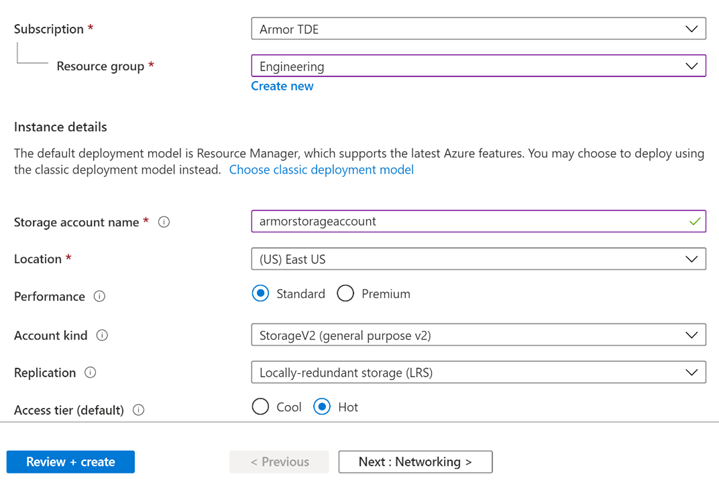This screenshot has width=719, height=485.
Task: Expand the Resource group dropdown
Action: [478, 66]
